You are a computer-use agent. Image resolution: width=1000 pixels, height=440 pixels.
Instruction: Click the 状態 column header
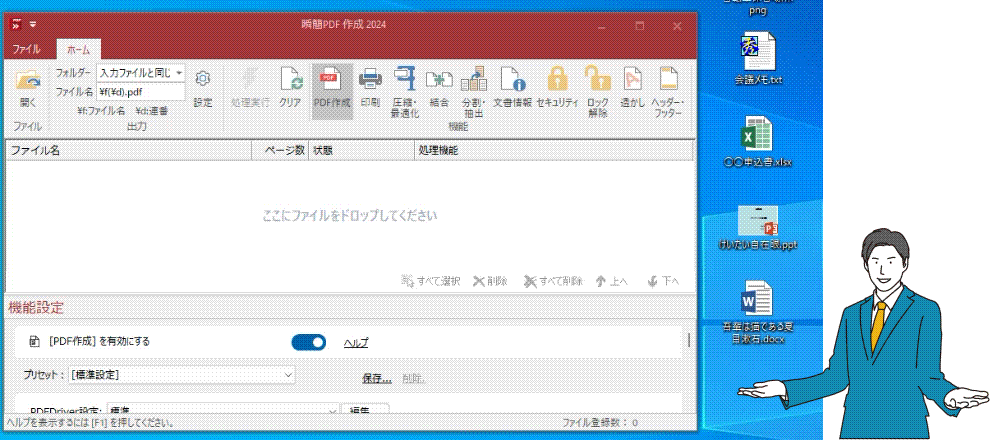point(361,151)
